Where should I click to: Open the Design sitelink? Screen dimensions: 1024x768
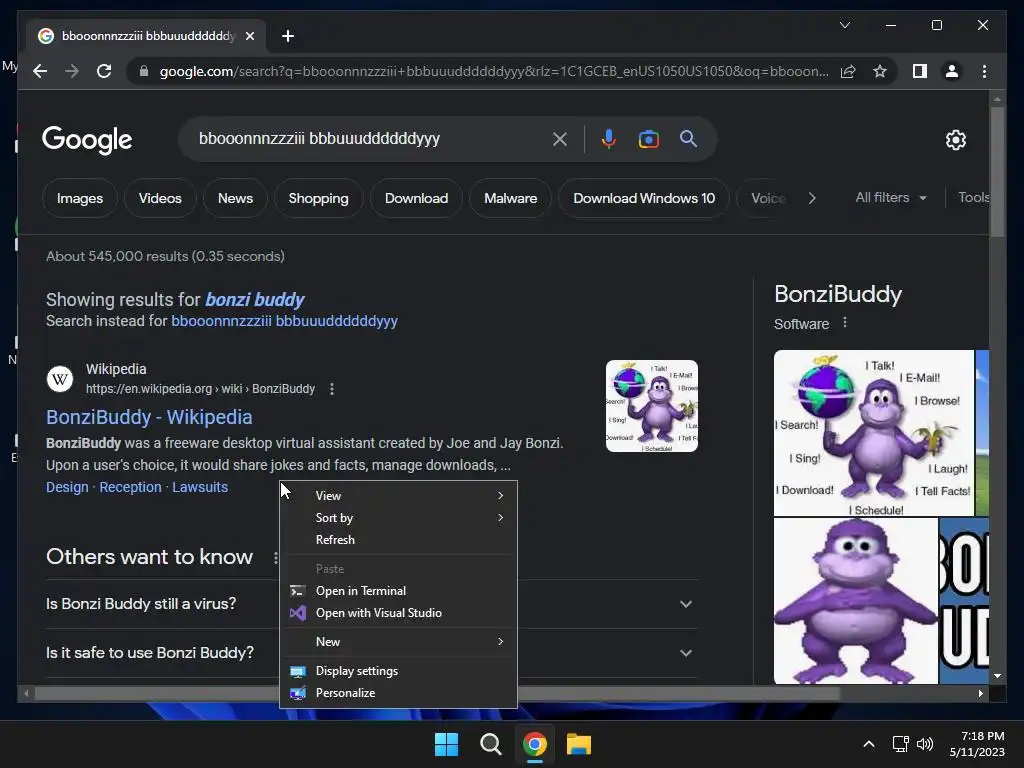coord(67,487)
